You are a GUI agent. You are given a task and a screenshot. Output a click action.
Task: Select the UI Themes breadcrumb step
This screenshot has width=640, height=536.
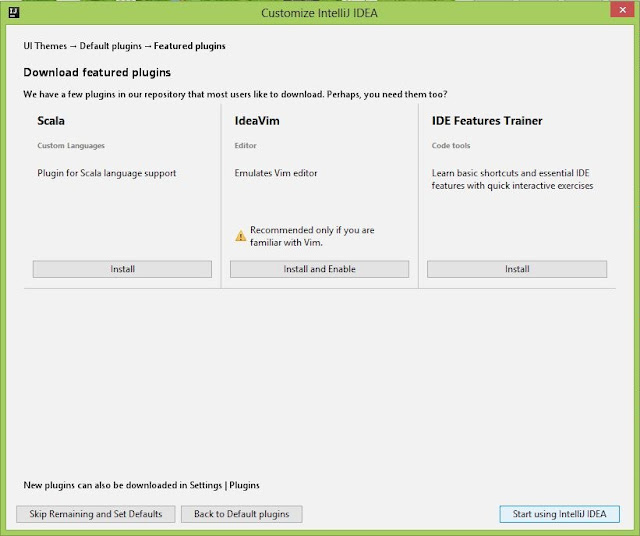[x=45, y=46]
